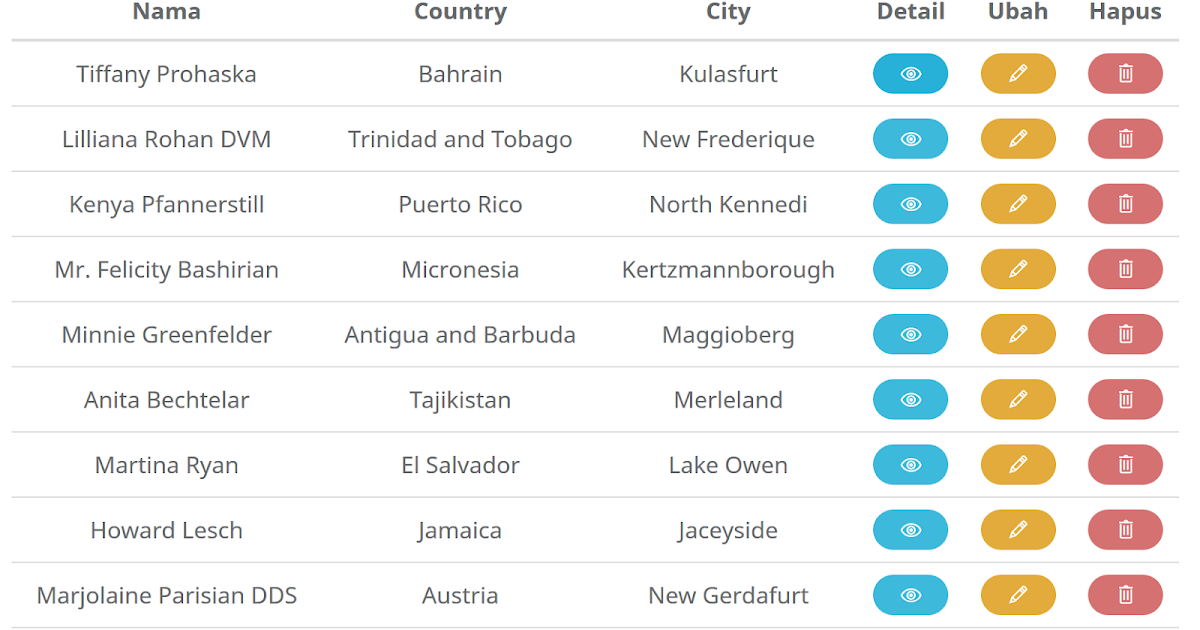The image size is (1200, 630).
Task: Delete Kenya Pfannerstill's row
Action: (1125, 204)
